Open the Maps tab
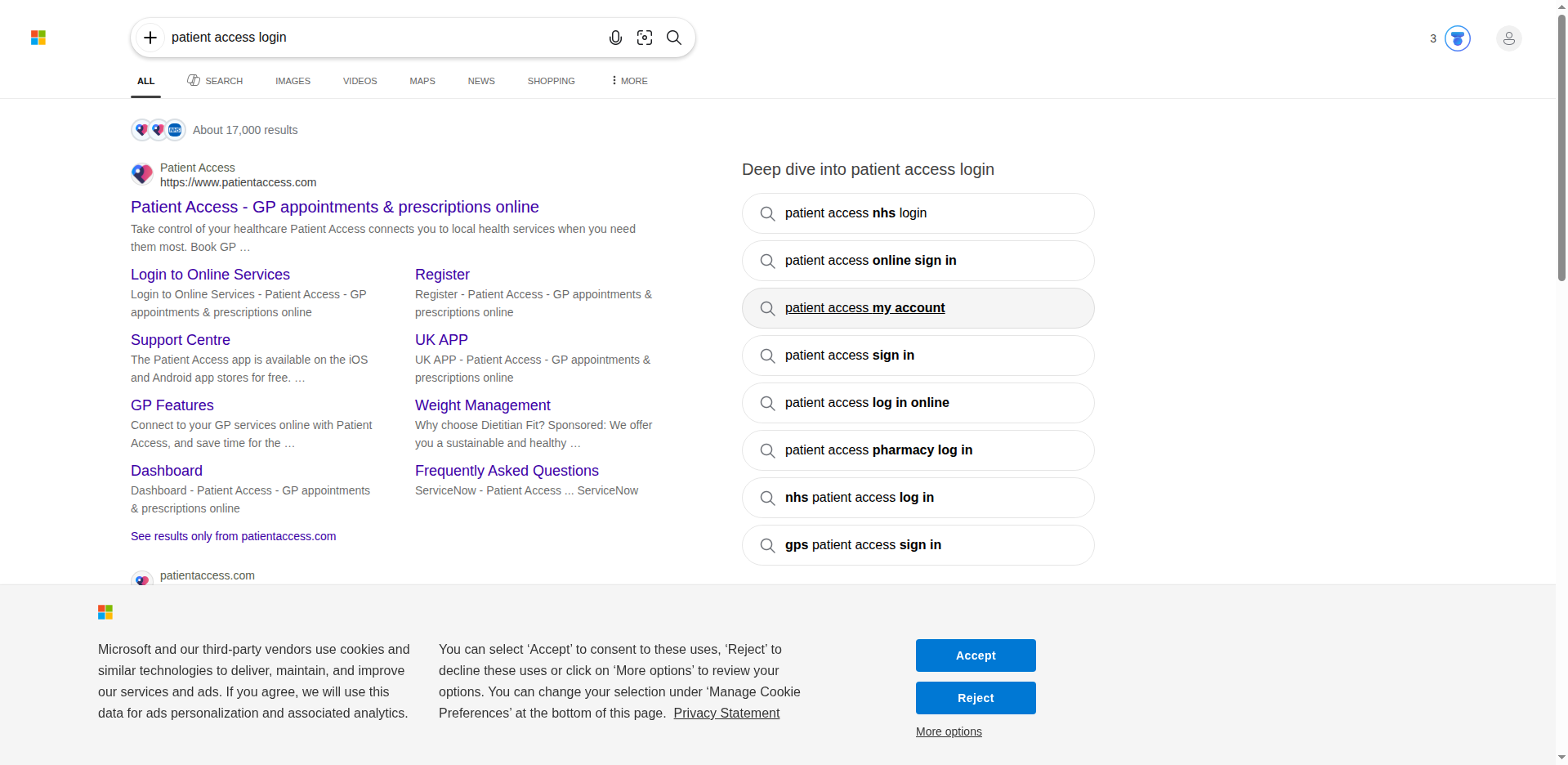 [422, 81]
